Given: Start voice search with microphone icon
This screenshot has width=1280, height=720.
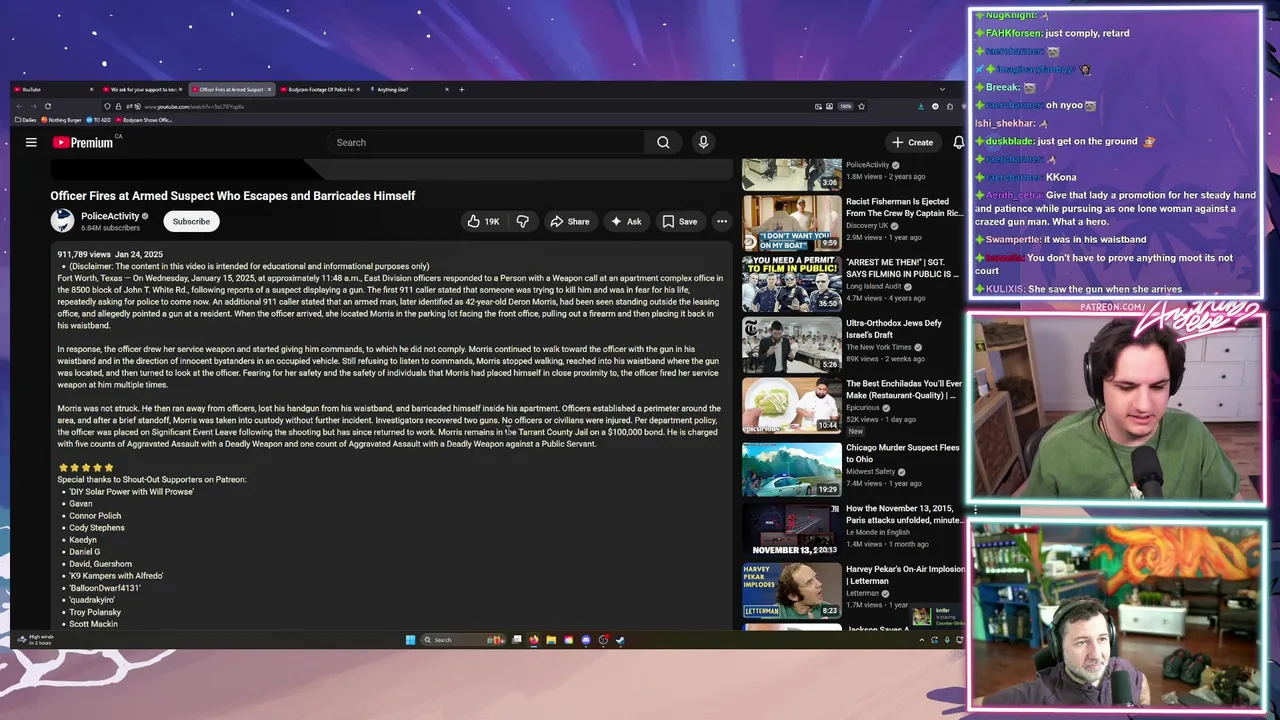Looking at the screenshot, I should [x=703, y=142].
